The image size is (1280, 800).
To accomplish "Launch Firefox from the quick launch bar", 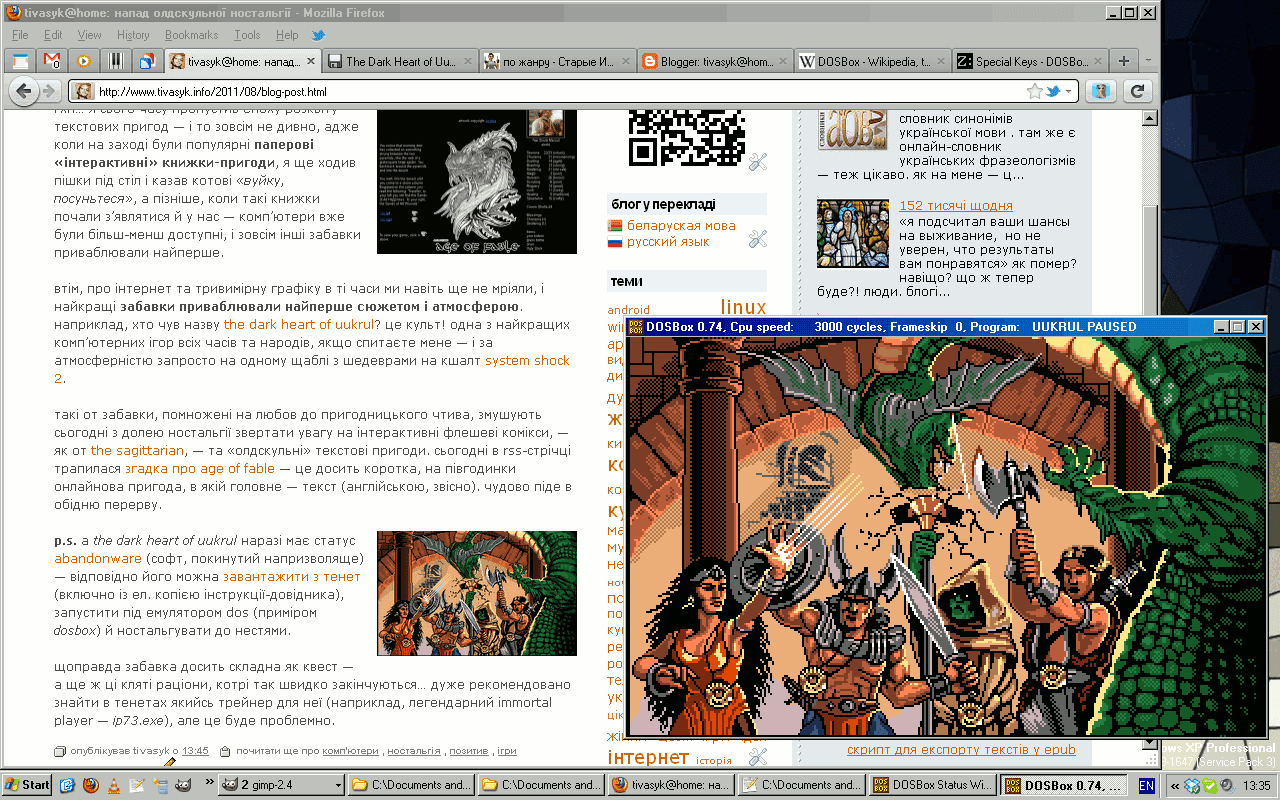I will (x=91, y=785).
